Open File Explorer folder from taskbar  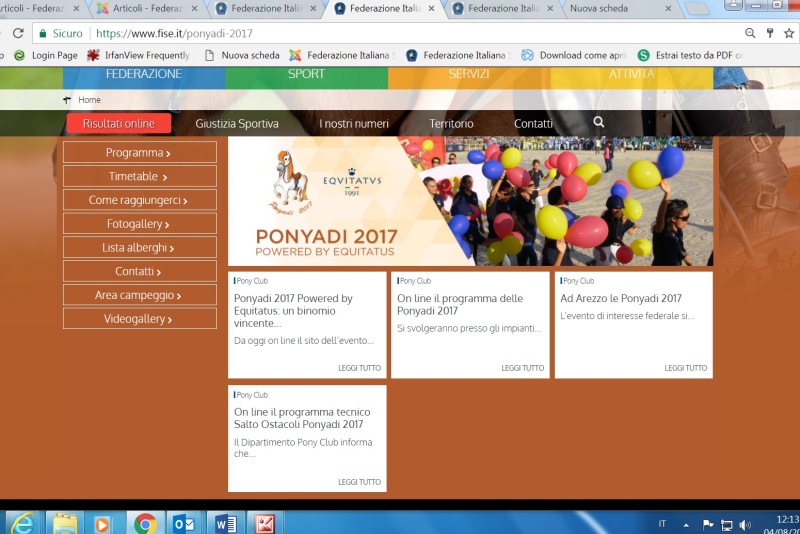click(x=65, y=524)
